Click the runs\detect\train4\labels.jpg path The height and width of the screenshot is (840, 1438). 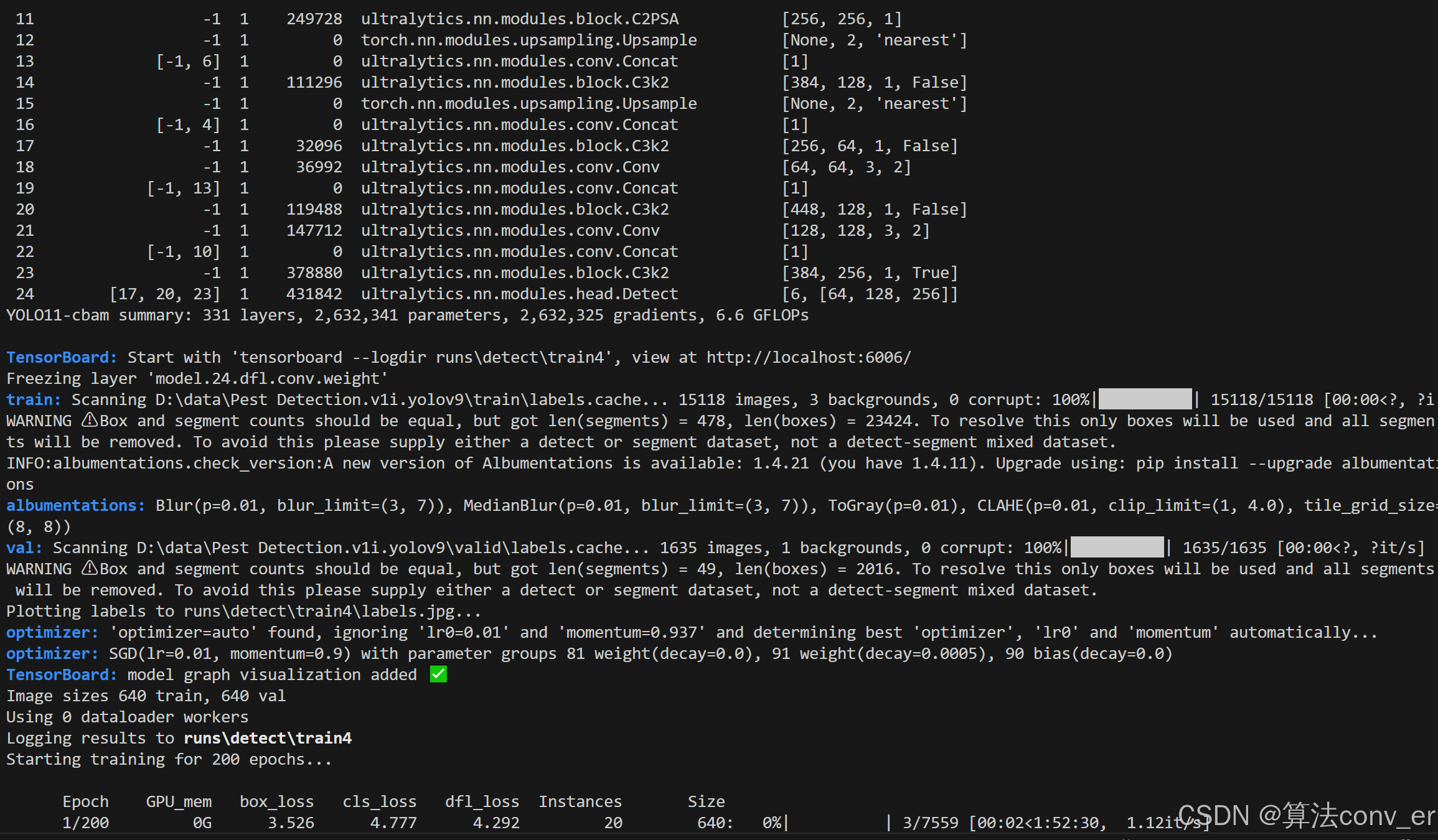coord(319,612)
